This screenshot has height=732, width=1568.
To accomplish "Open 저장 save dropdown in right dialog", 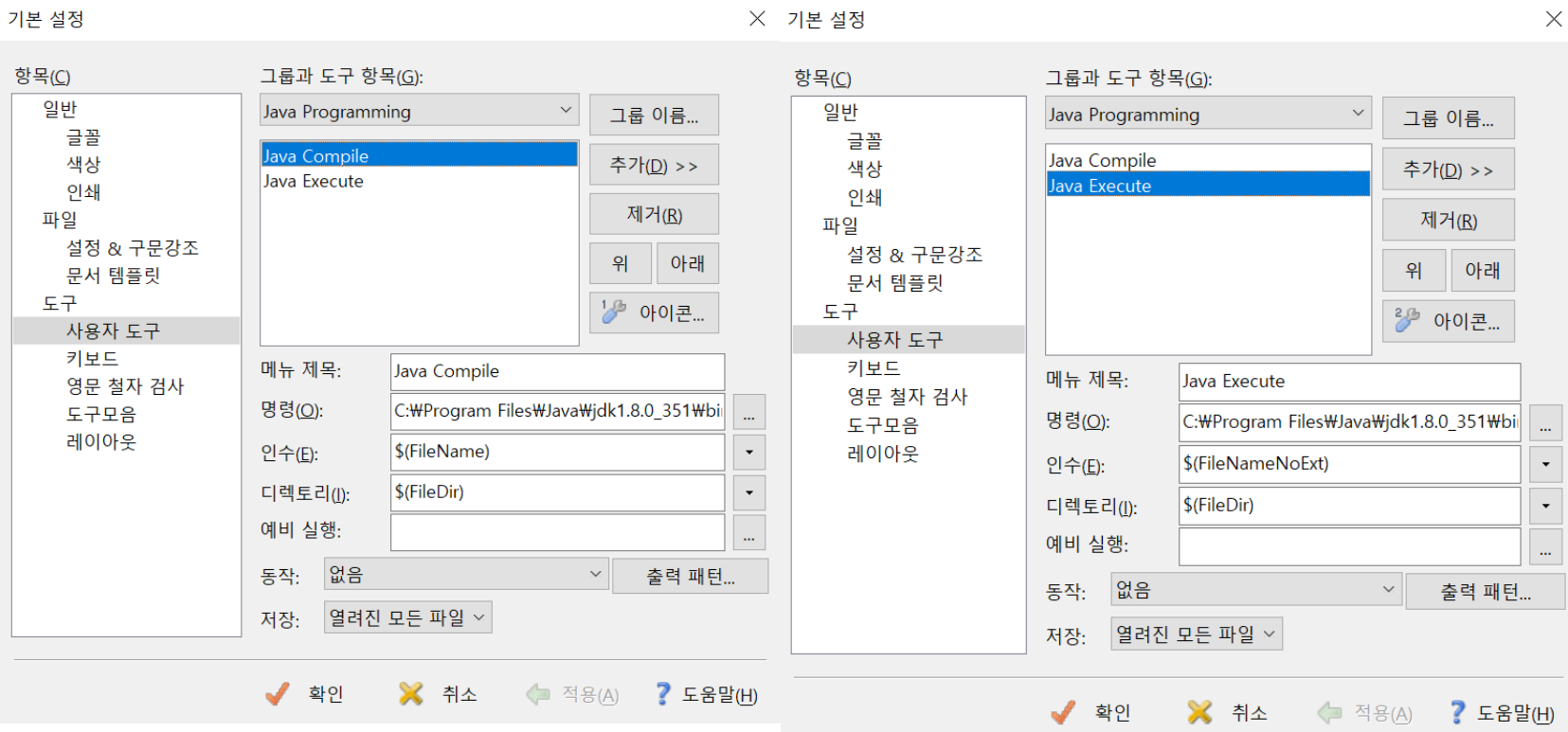I will click(x=1197, y=634).
